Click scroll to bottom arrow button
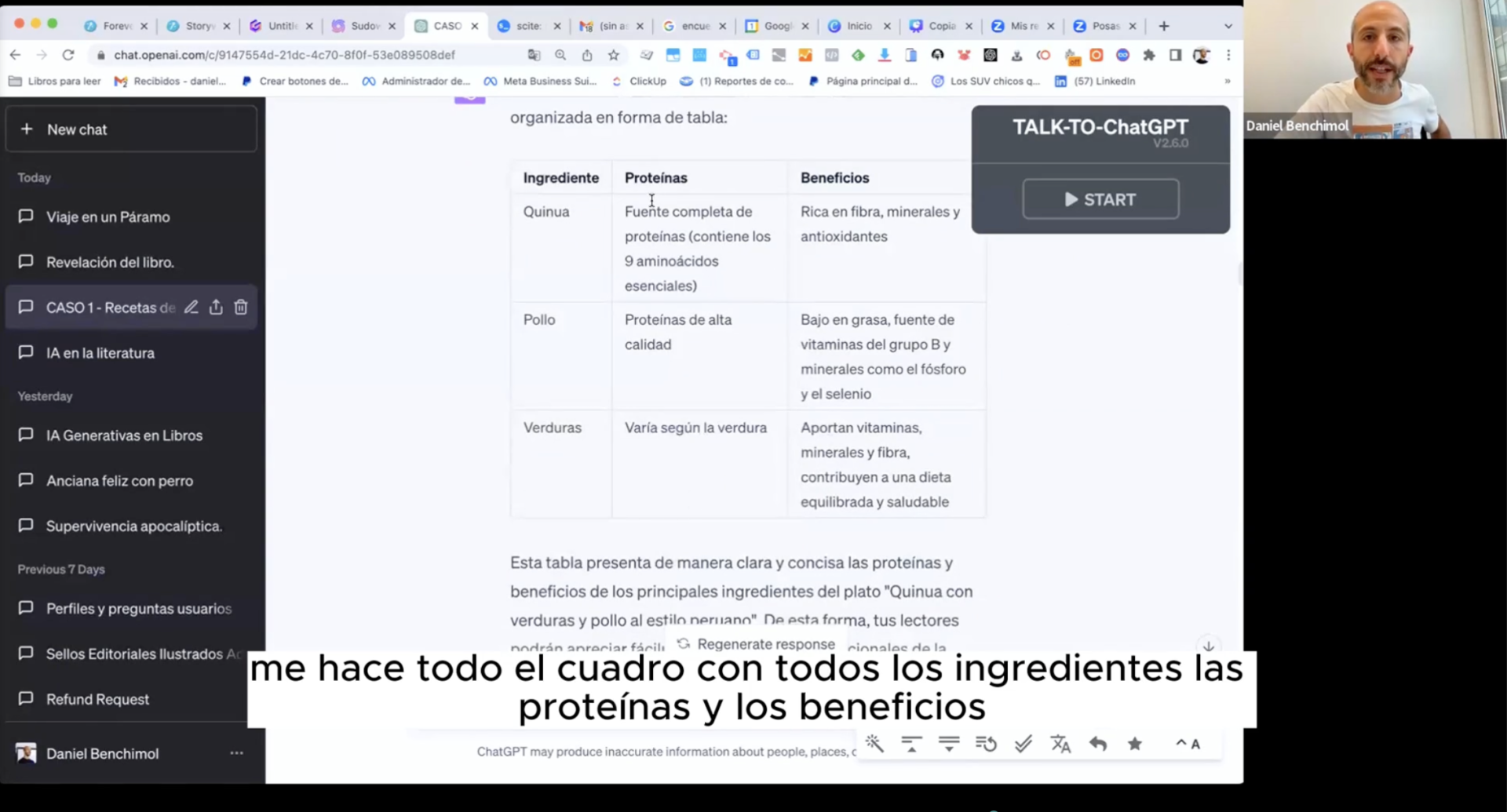Screen dimensions: 1507x812 point(1209,646)
